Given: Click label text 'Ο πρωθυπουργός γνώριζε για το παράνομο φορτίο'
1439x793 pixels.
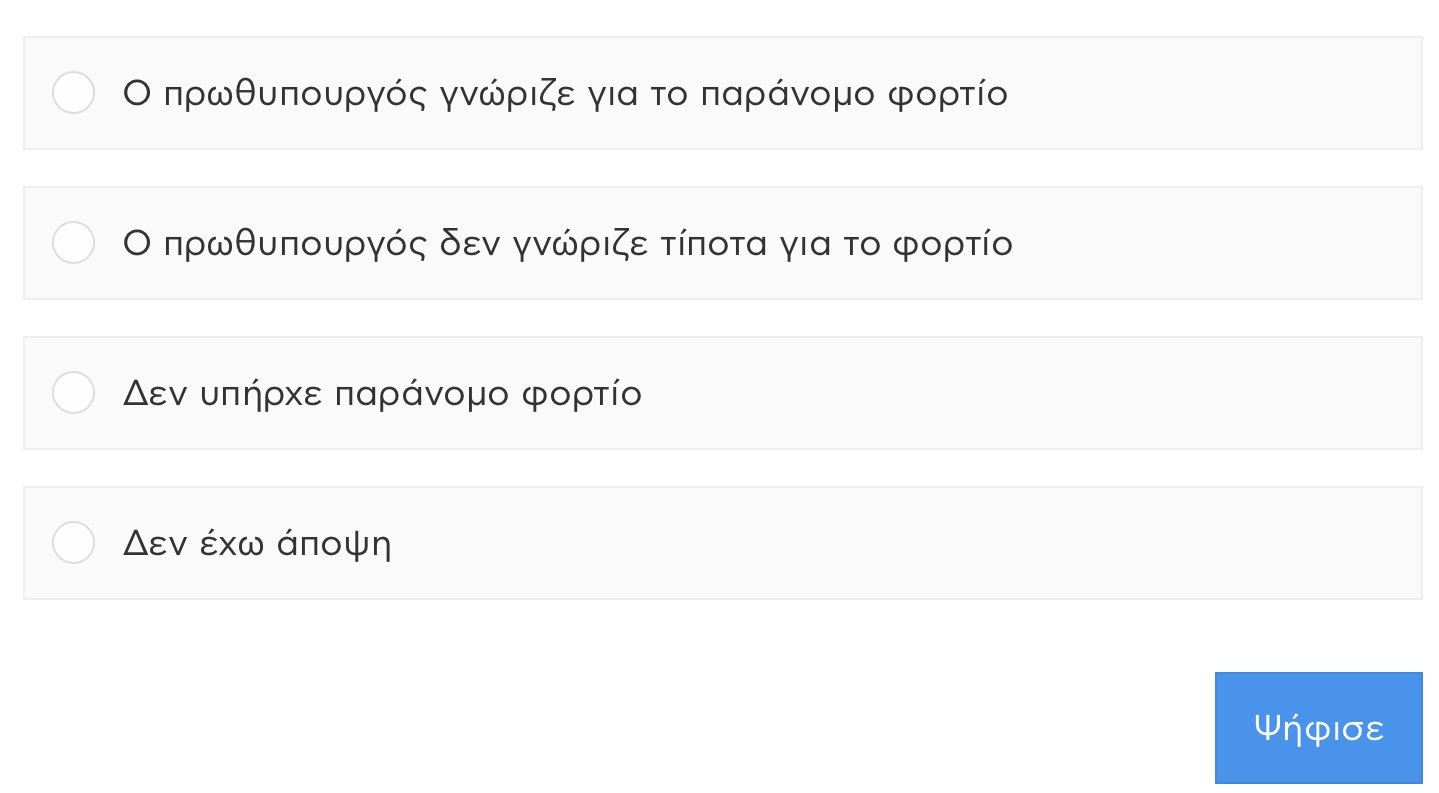Looking at the screenshot, I should tap(565, 94).
